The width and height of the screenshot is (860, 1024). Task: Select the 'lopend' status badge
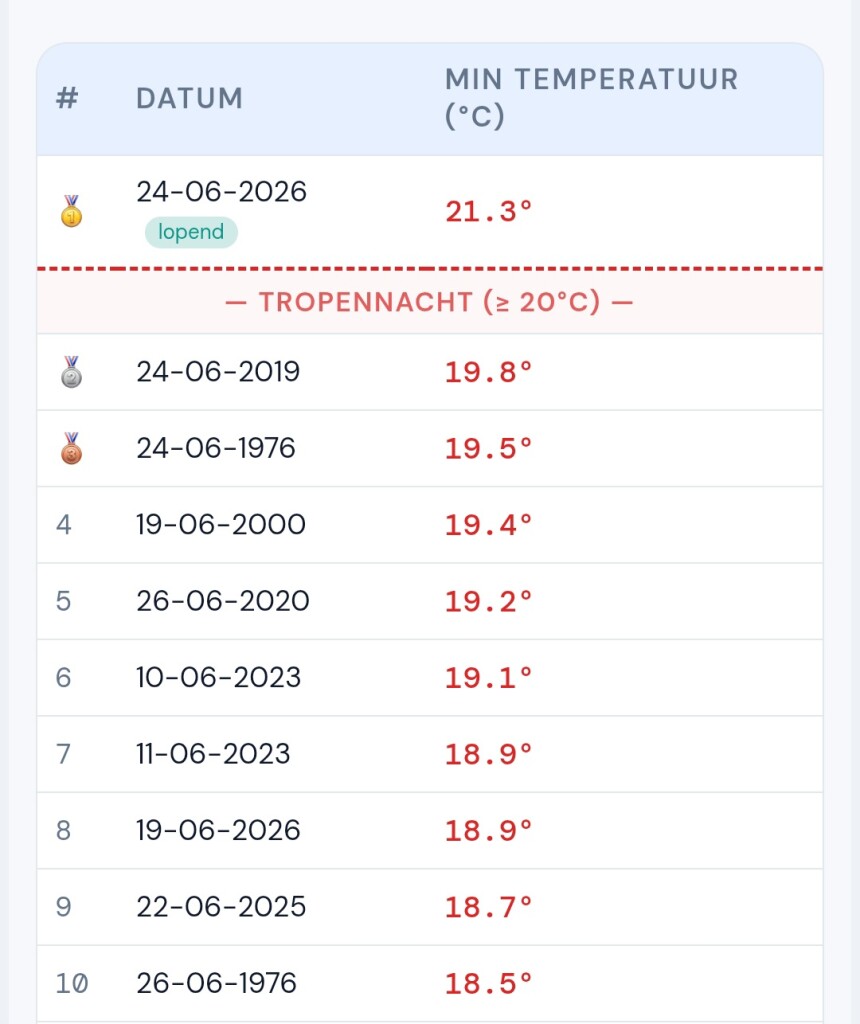click(191, 232)
